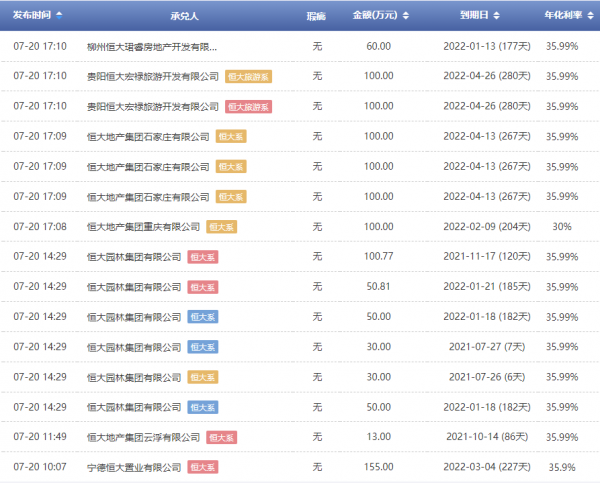This screenshot has width=600, height=483.
Task: Select the due date 2021-07-27 (7天)
Action: [487, 347]
